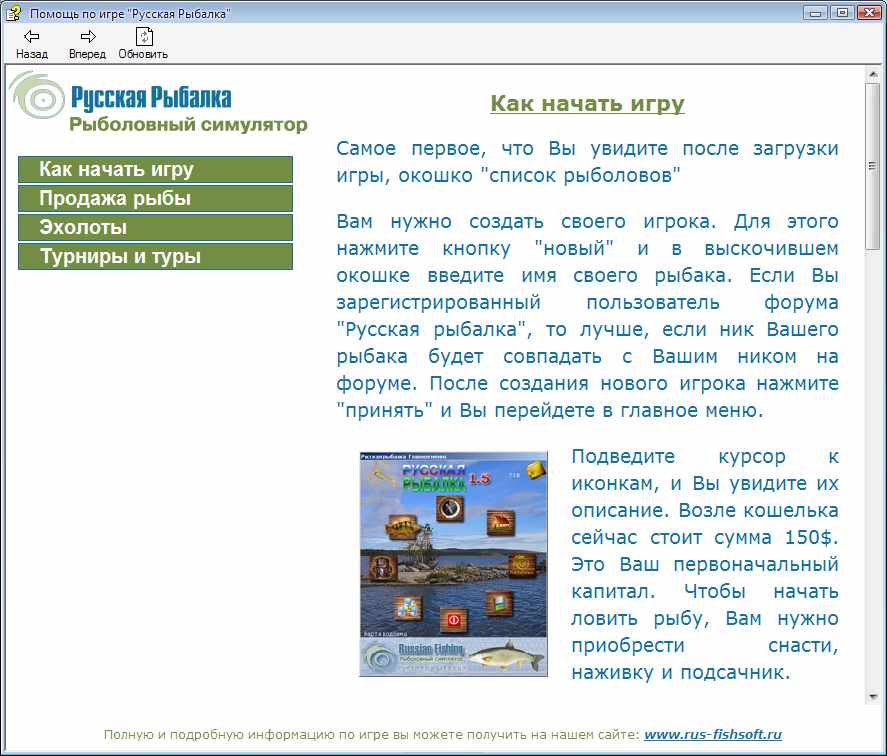Image resolution: width=887 pixels, height=756 pixels.
Task: Open the "Как начать игру" sidebar section
Action: (x=155, y=170)
